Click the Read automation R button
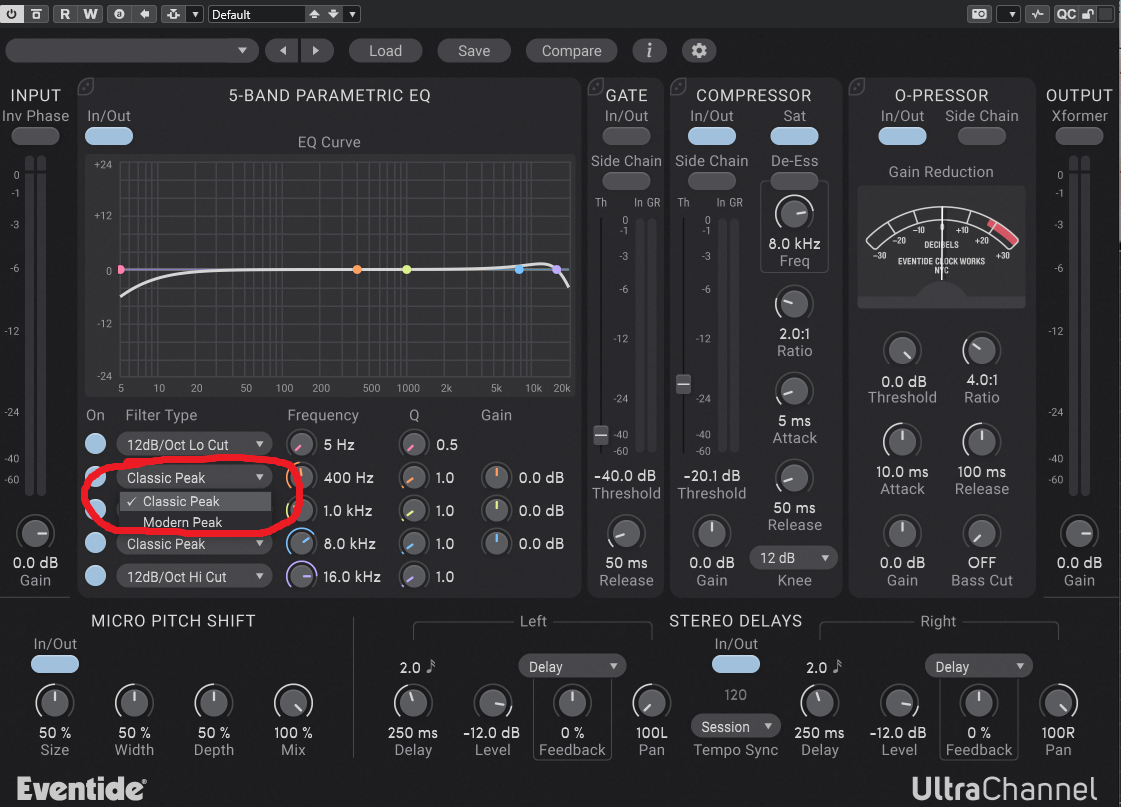 pos(65,14)
